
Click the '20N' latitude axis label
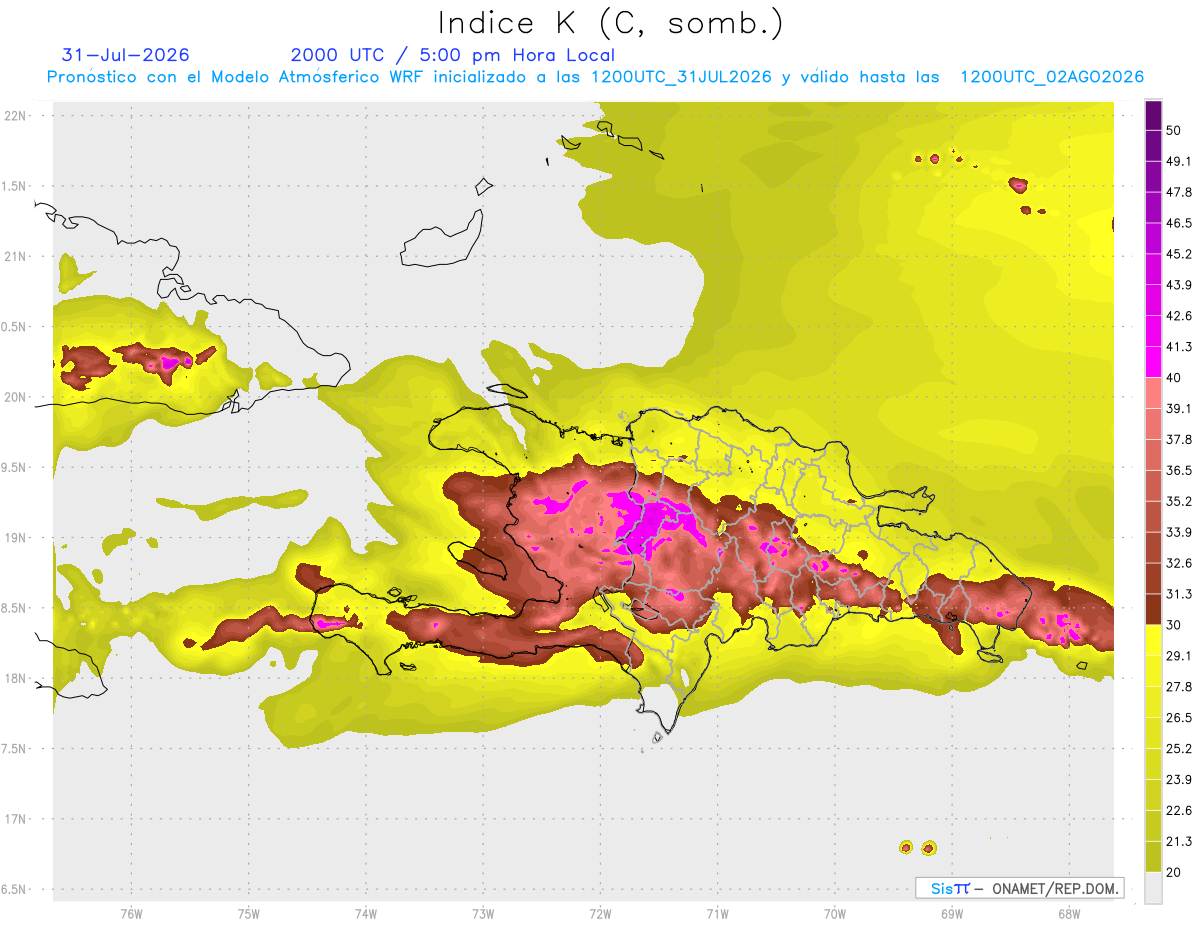[x=16, y=397]
